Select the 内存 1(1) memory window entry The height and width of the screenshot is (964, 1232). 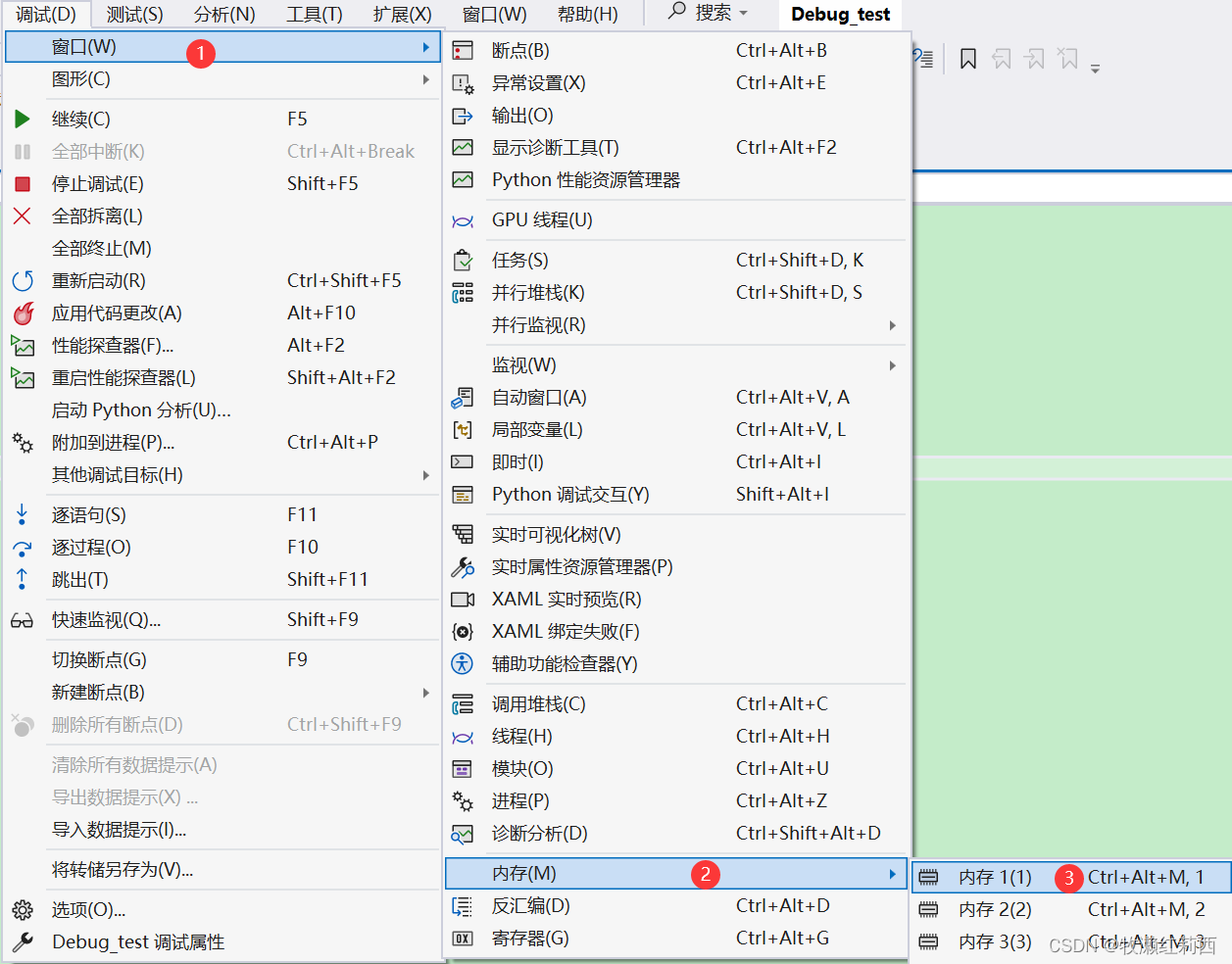tap(999, 878)
